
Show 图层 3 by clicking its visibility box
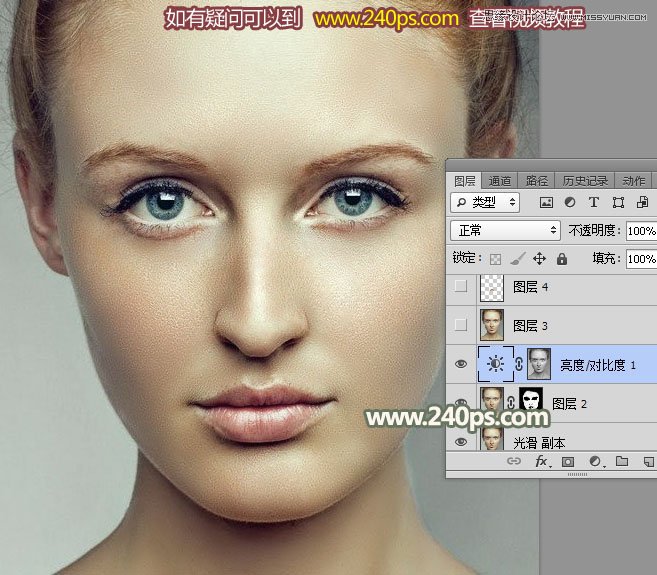tap(461, 325)
